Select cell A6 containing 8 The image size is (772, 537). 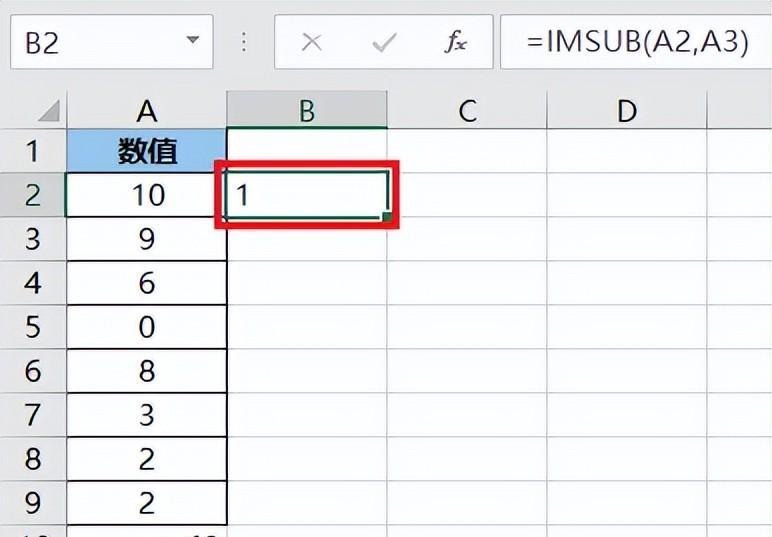[147, 371]
